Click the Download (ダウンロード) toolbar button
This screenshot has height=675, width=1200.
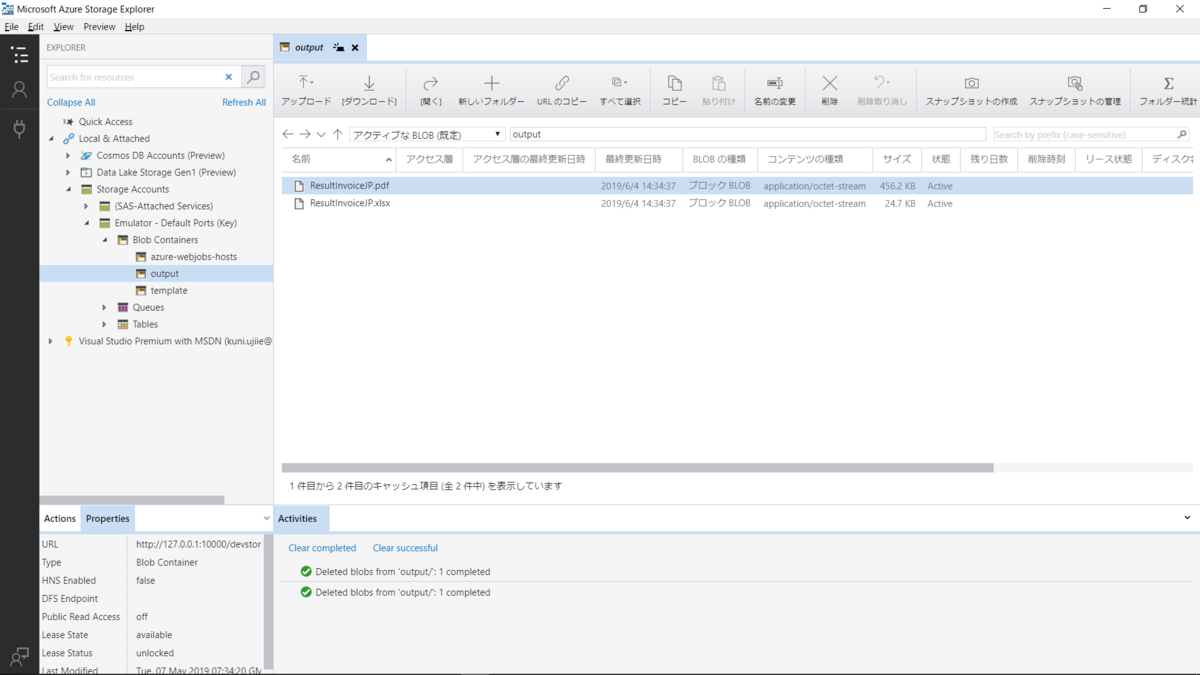click(369, 90)
